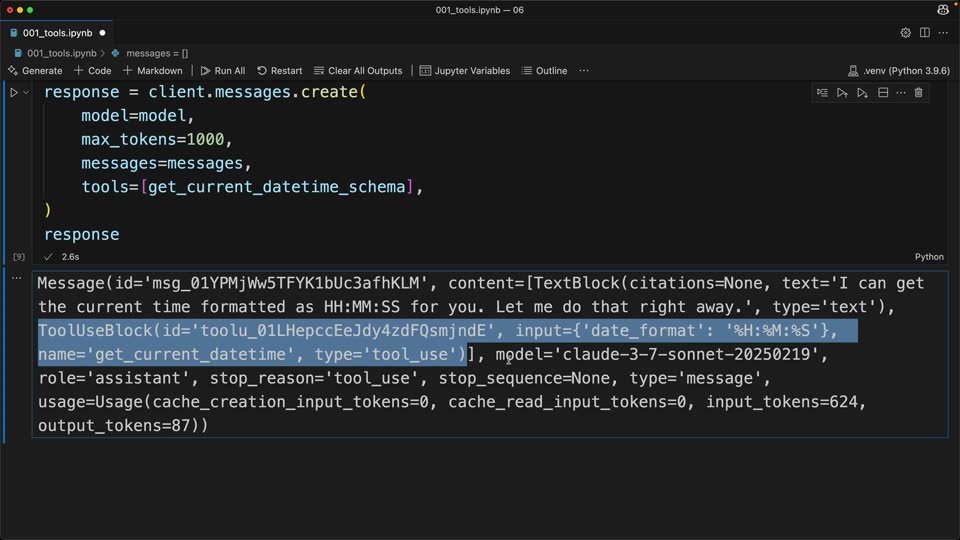
Task: Click 'claude-3-7-sonnet-20250219' model text
Action: tap(687, 354)
